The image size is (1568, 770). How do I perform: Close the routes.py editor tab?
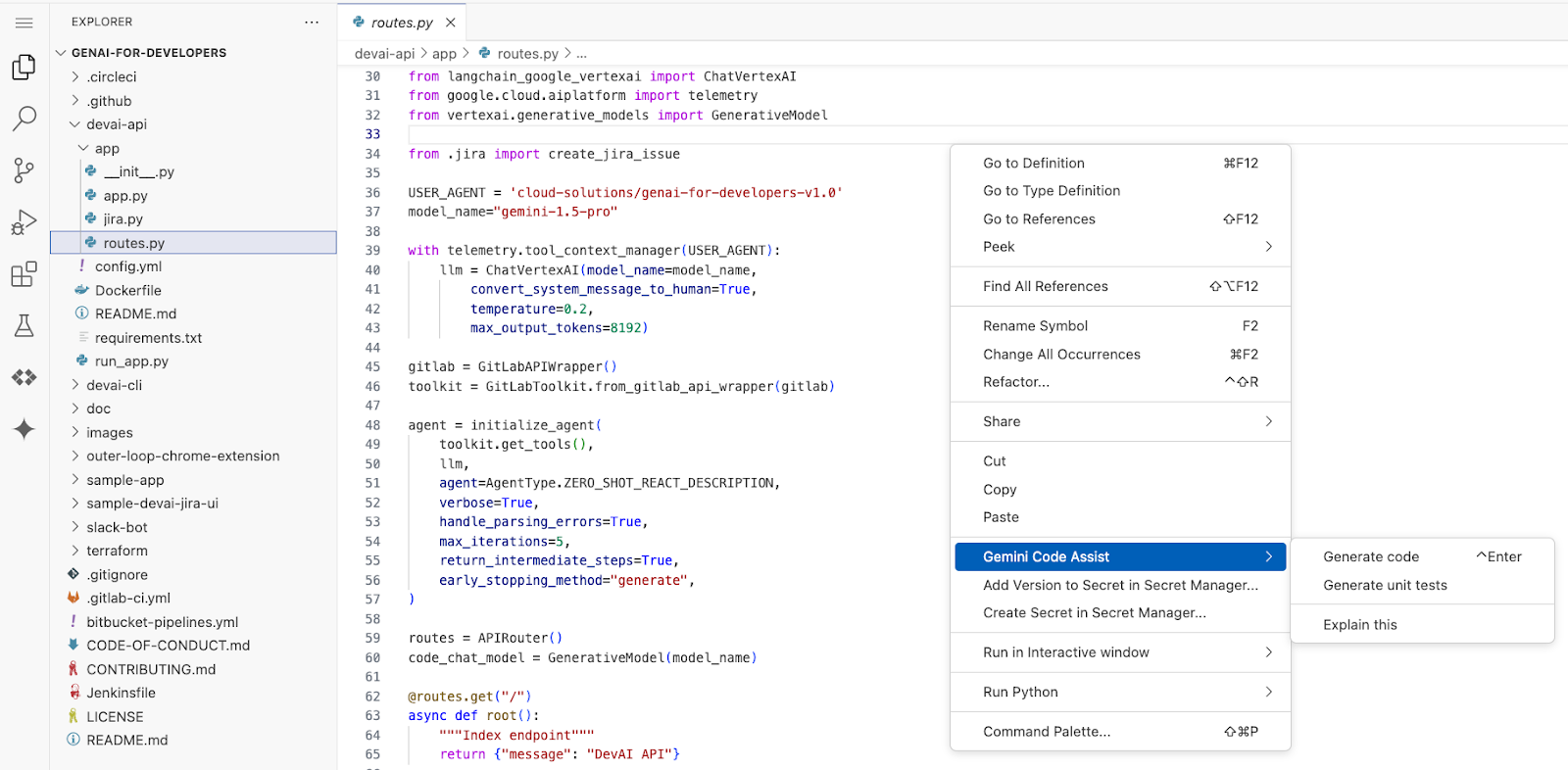(451, 23)
